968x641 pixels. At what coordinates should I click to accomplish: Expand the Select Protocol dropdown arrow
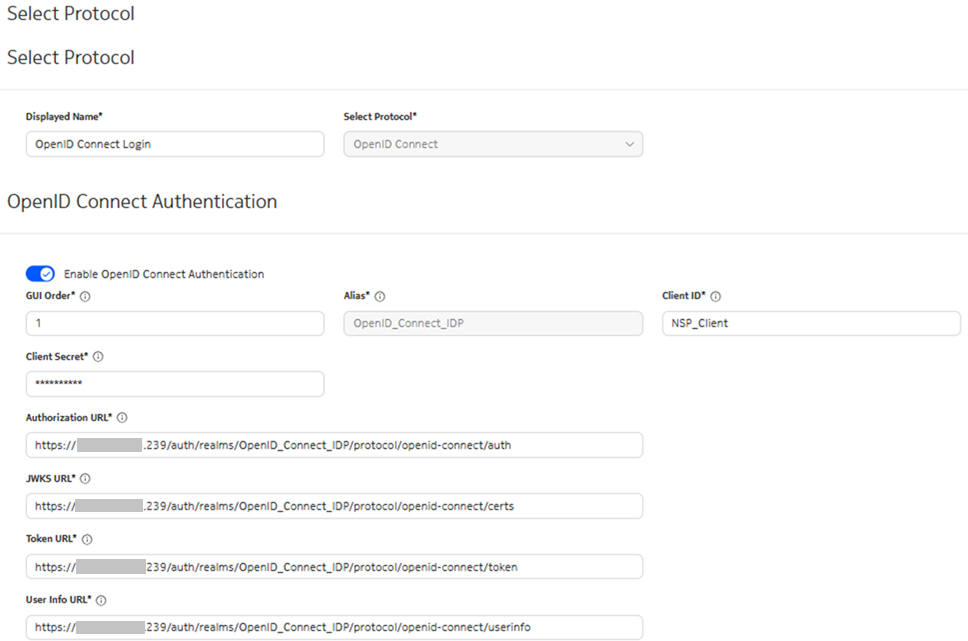click(629, 144)
